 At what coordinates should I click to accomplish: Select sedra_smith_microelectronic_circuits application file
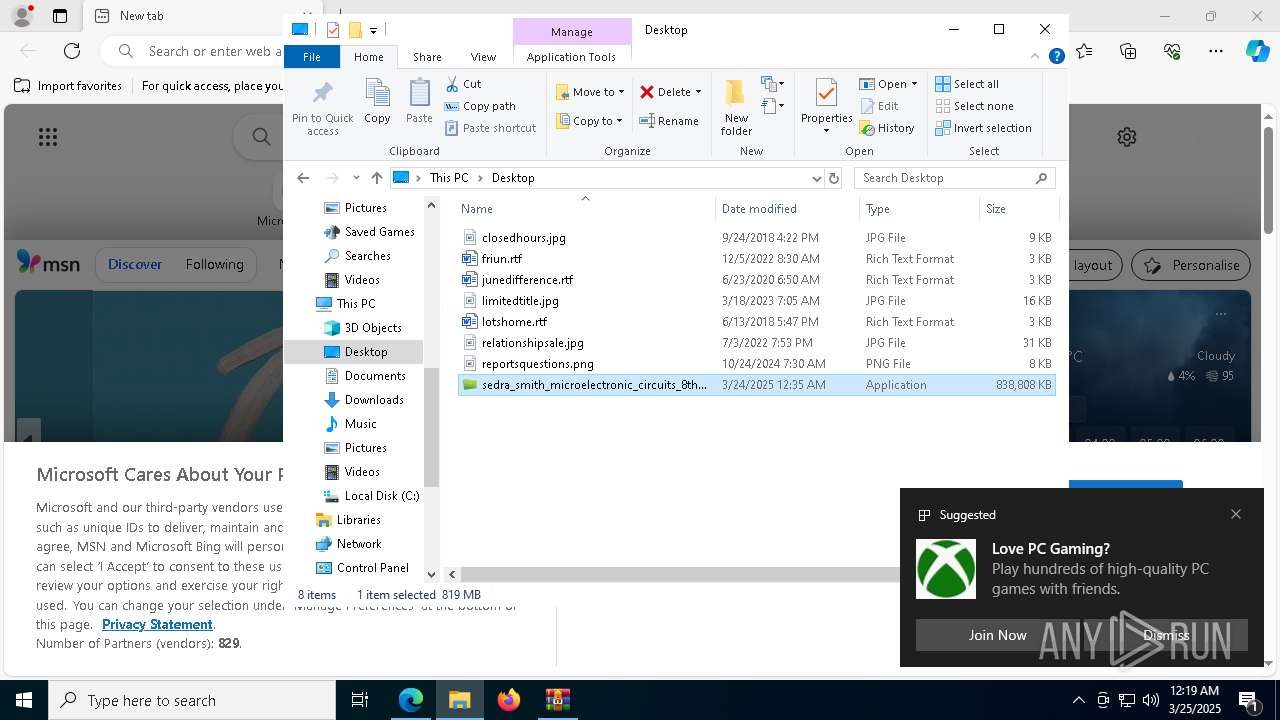(757, 385)
